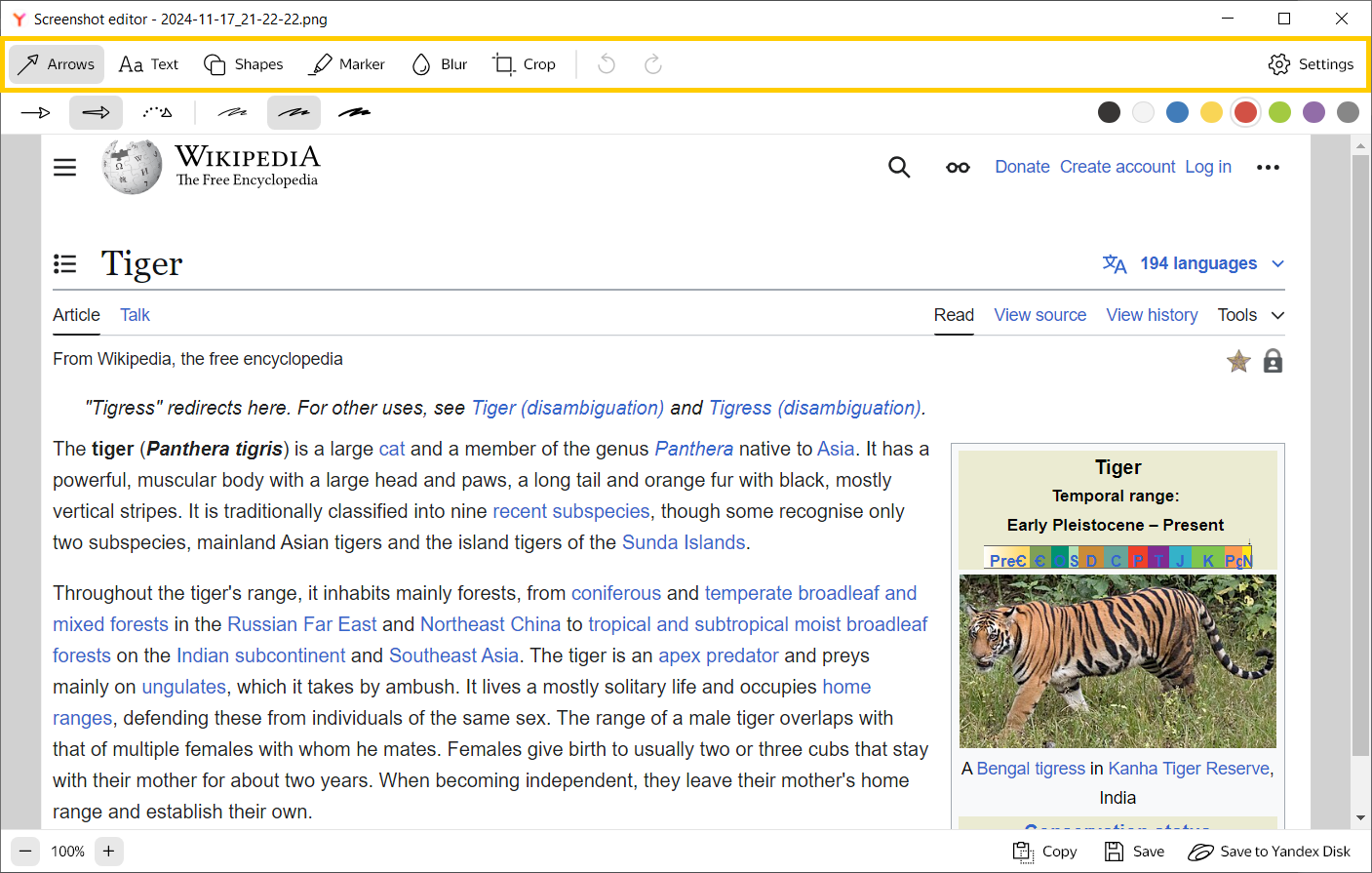Open the View history tab
This screenshot has height=873, width=1372.
tap(1152, 315)
